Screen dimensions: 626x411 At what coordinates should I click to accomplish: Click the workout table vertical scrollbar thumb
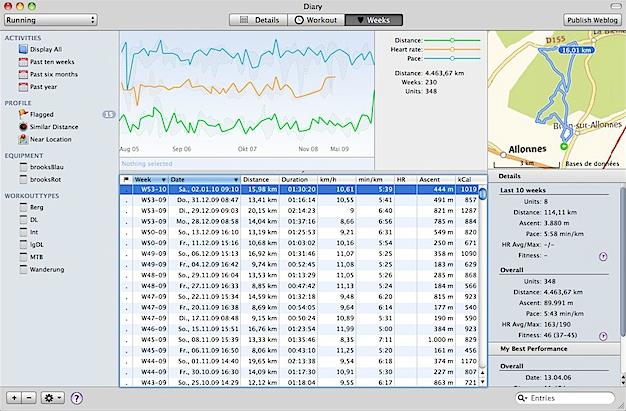pos(483,194)
